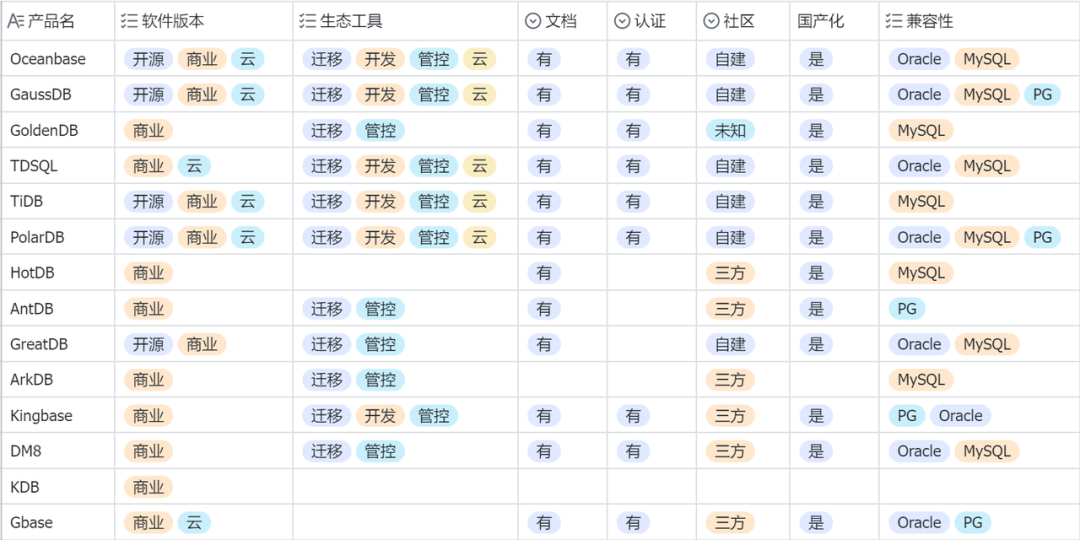This screenshot has width=1080, height=540.
Task: Click the blue PG tag in AntDB row
Action: (907, 309)
